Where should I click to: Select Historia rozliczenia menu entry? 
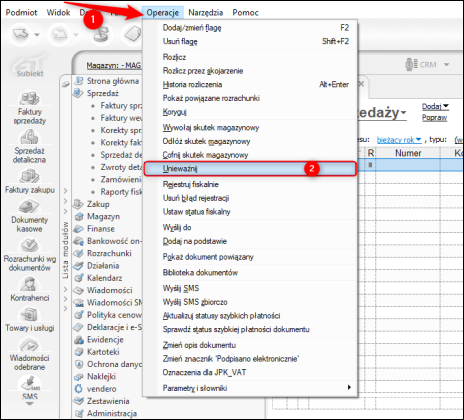point(250,84)
